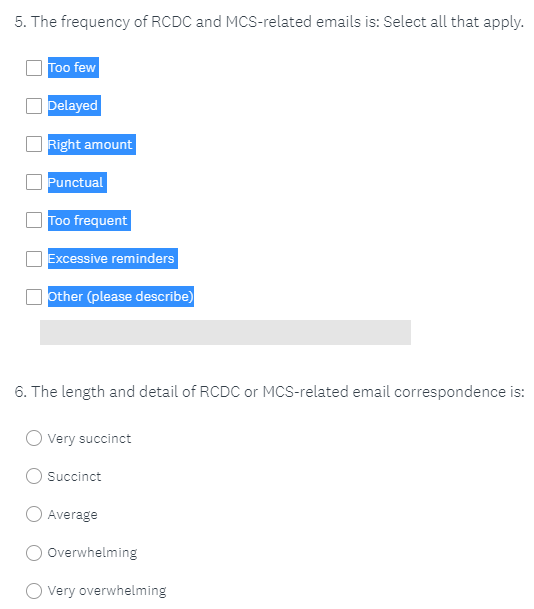Enable the 'Punctual' checkbox

[34, 182]
